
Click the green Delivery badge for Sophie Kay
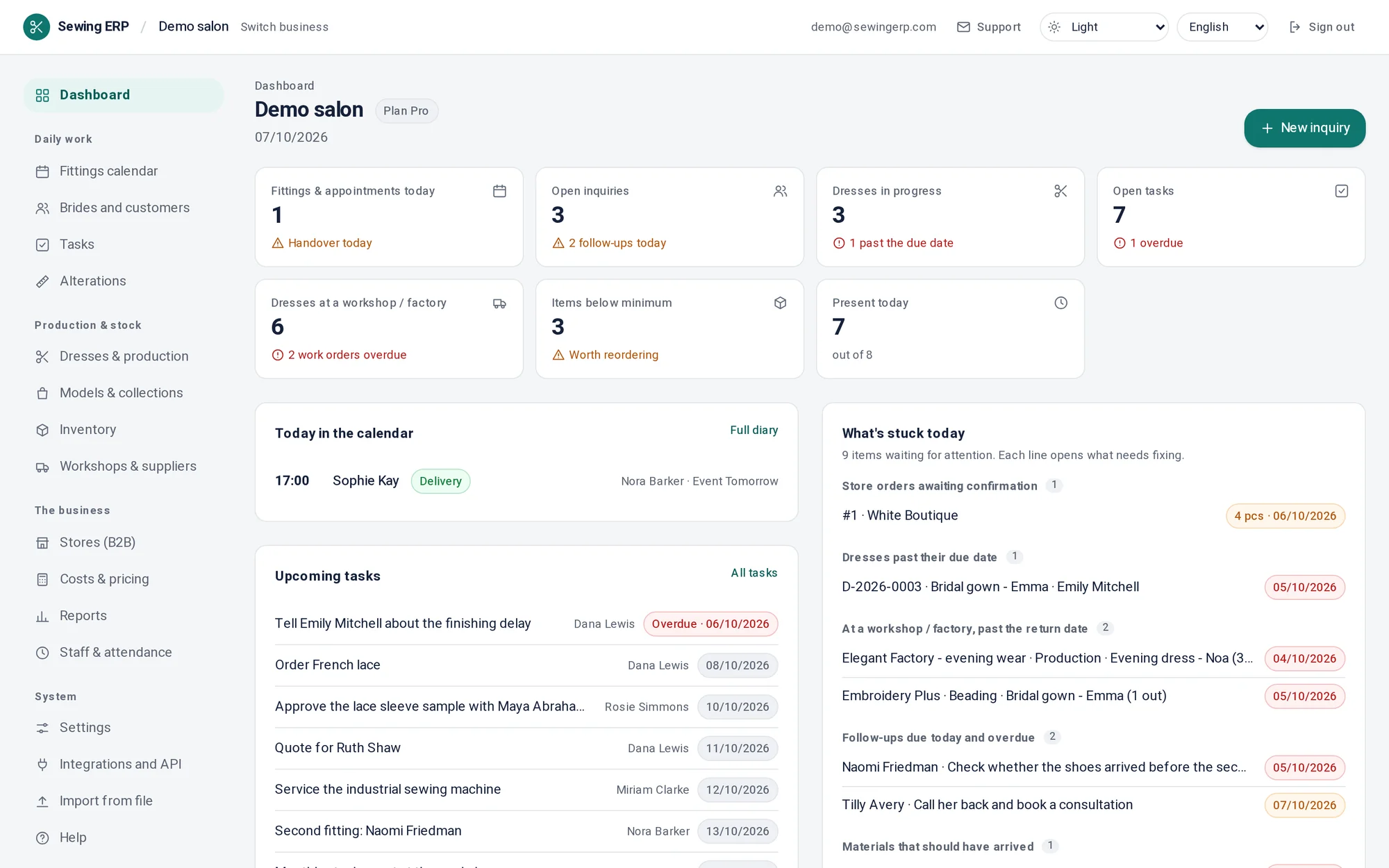coord(440,481)
